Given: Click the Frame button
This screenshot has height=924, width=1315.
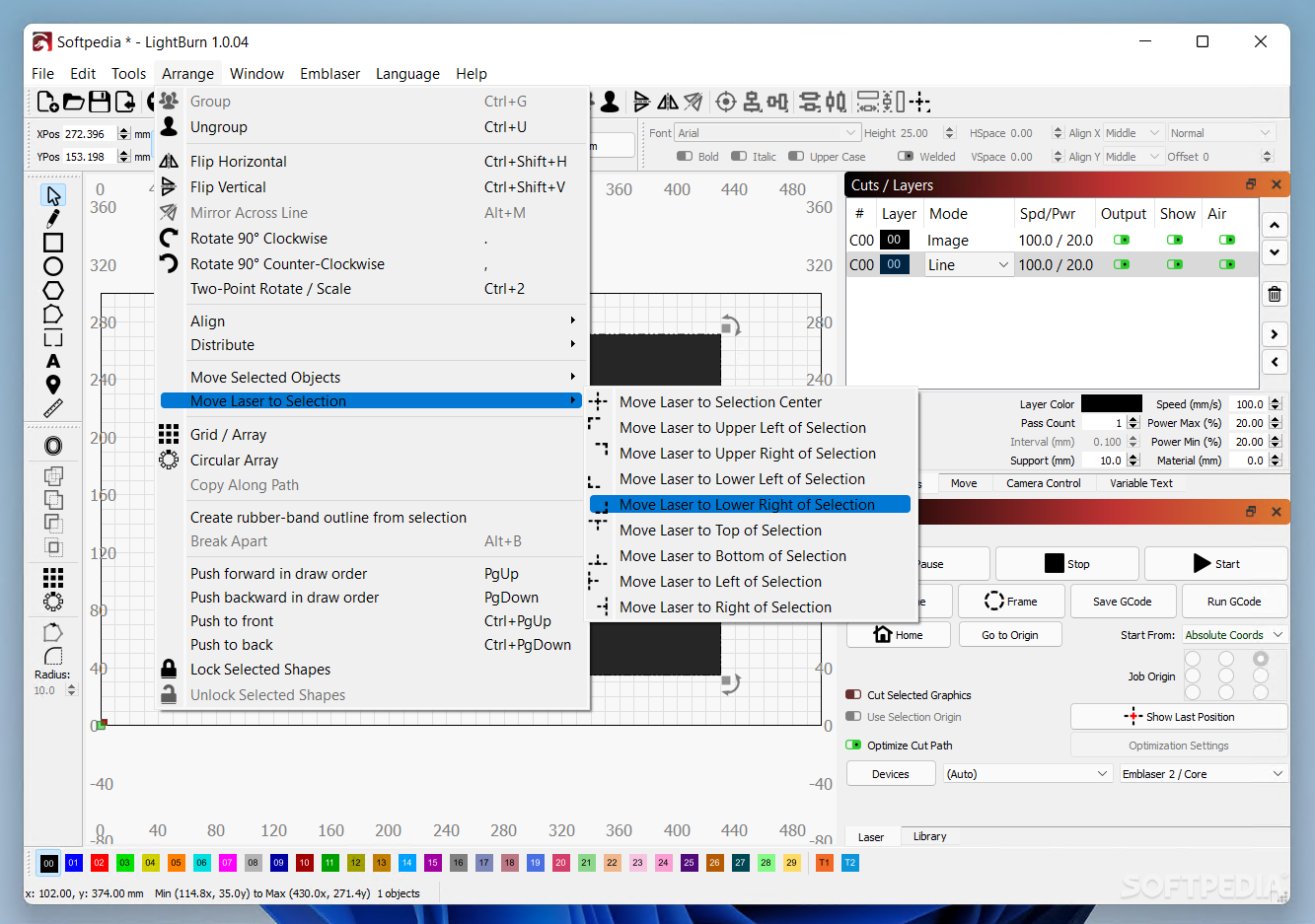Looking at the screenshot, I should 1011,602.
